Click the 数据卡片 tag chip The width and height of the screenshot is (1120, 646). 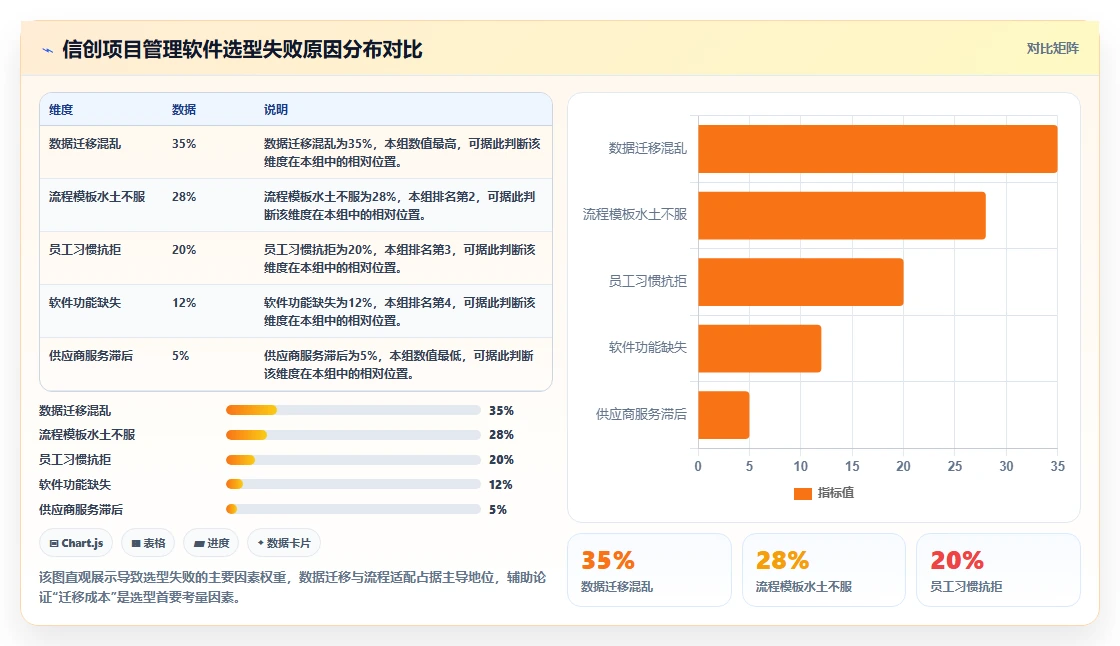pyautogui.click(x=284, y=543)
